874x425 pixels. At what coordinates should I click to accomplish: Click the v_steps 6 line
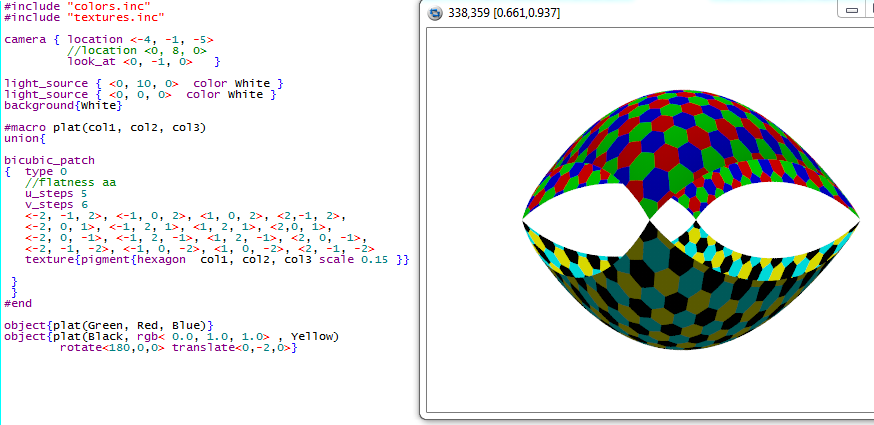56,205
